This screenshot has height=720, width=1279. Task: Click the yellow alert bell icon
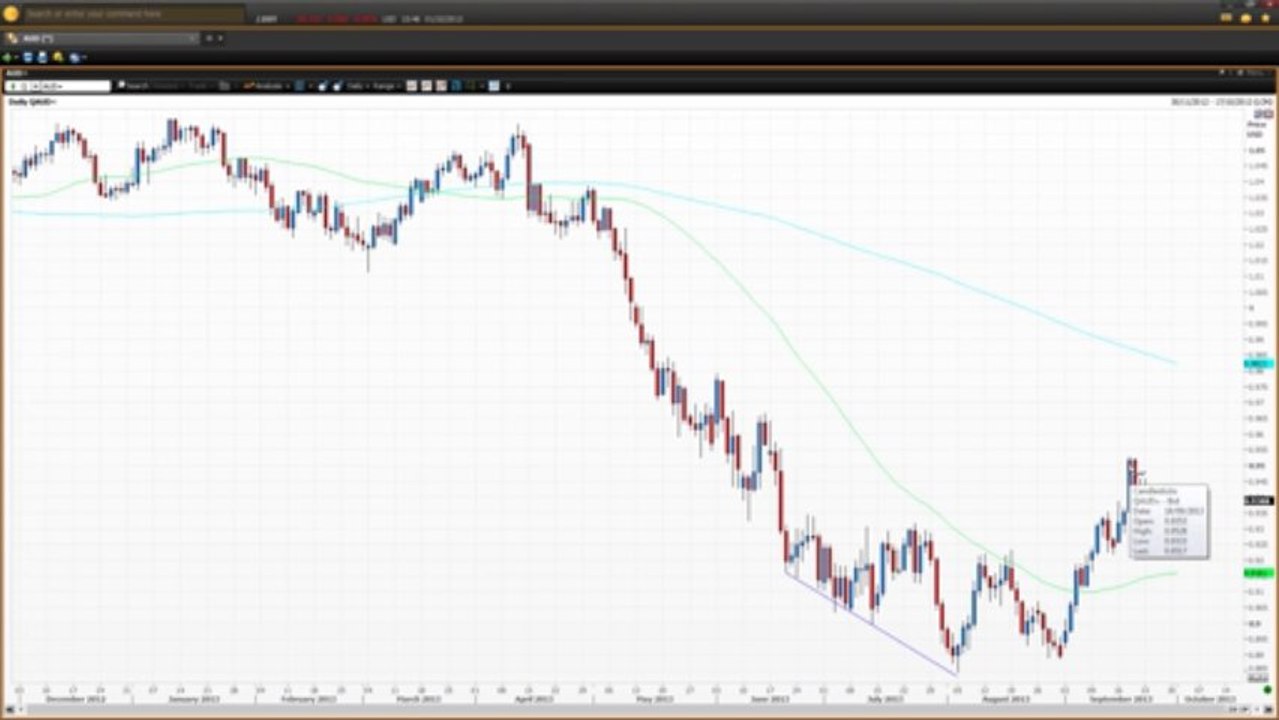[x=58, y=57]
